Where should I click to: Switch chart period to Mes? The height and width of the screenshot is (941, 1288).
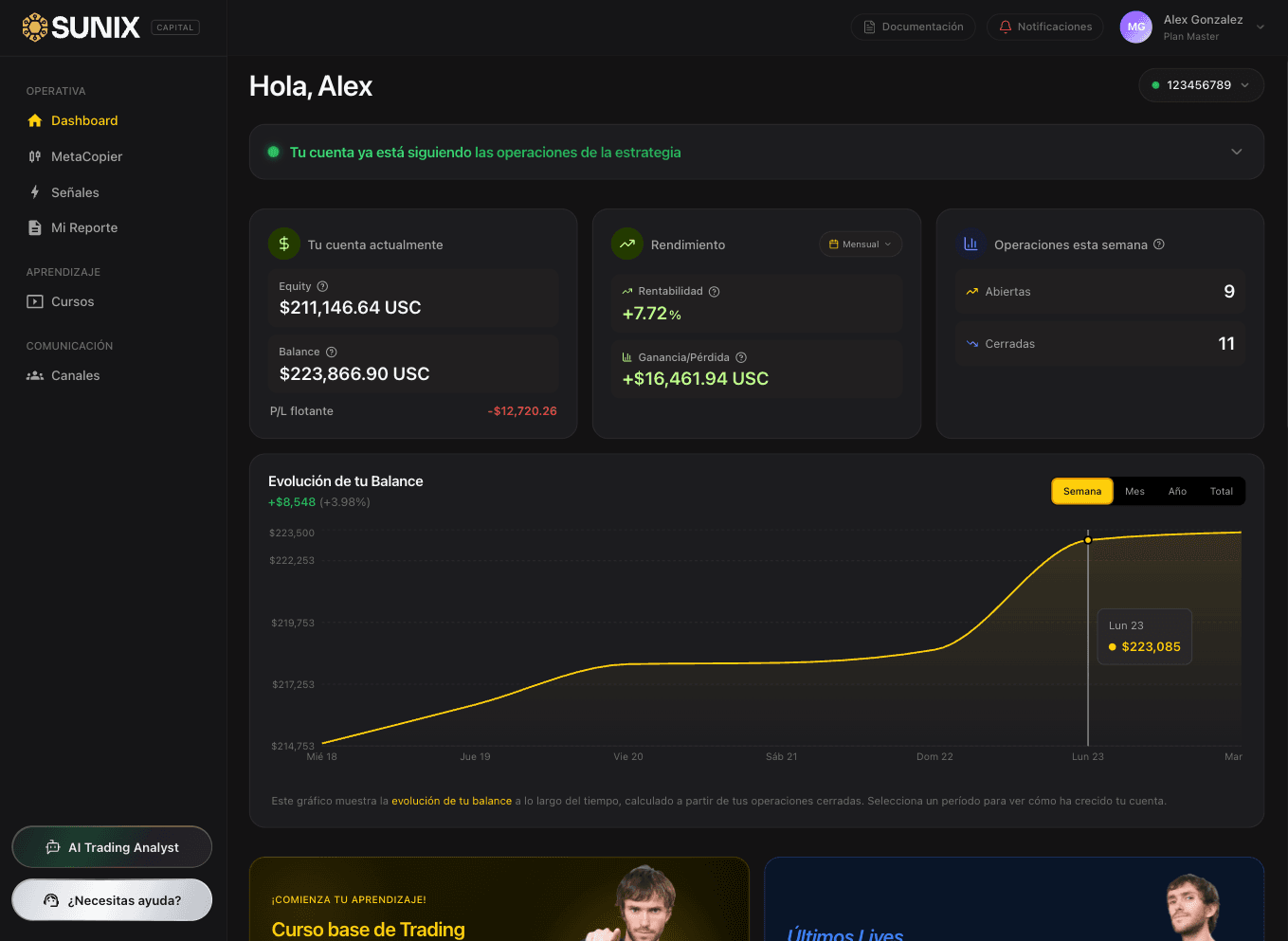click(1134, 491)
